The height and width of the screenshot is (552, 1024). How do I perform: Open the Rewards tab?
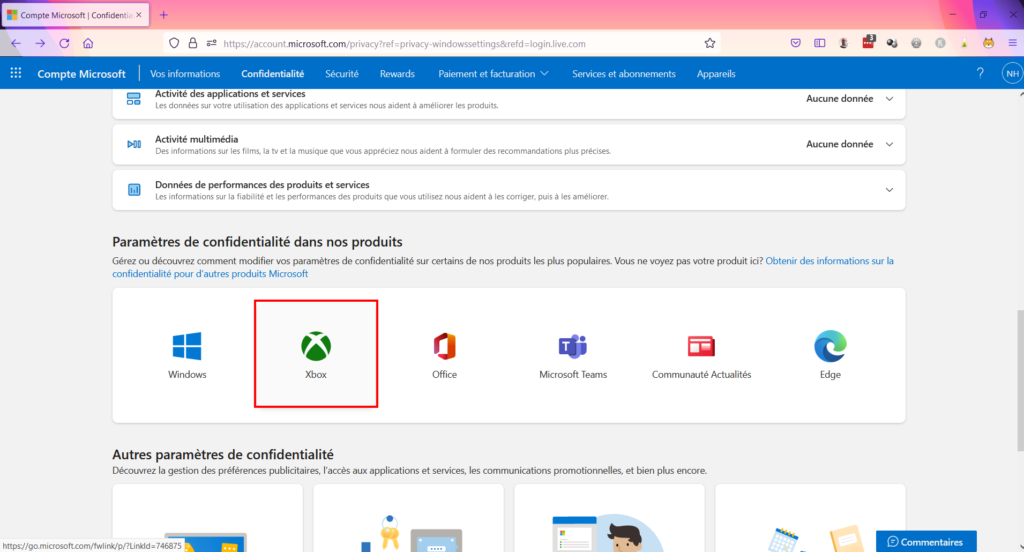397,74
